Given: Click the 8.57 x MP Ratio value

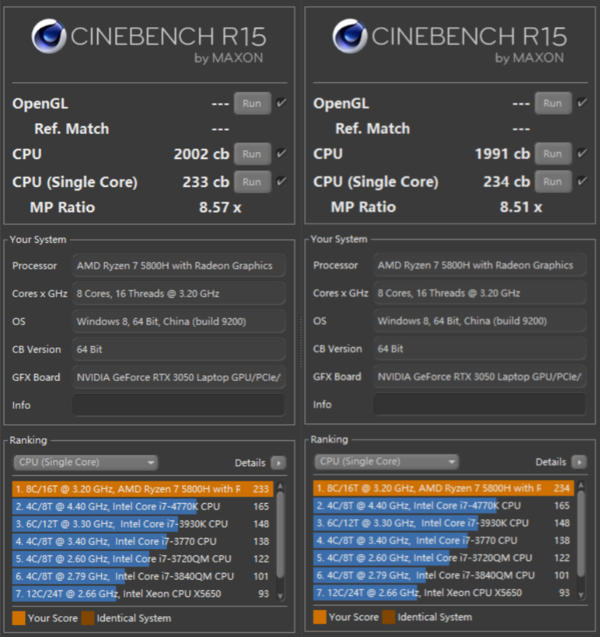Looking at the screenshot, I should click(220, 207).
